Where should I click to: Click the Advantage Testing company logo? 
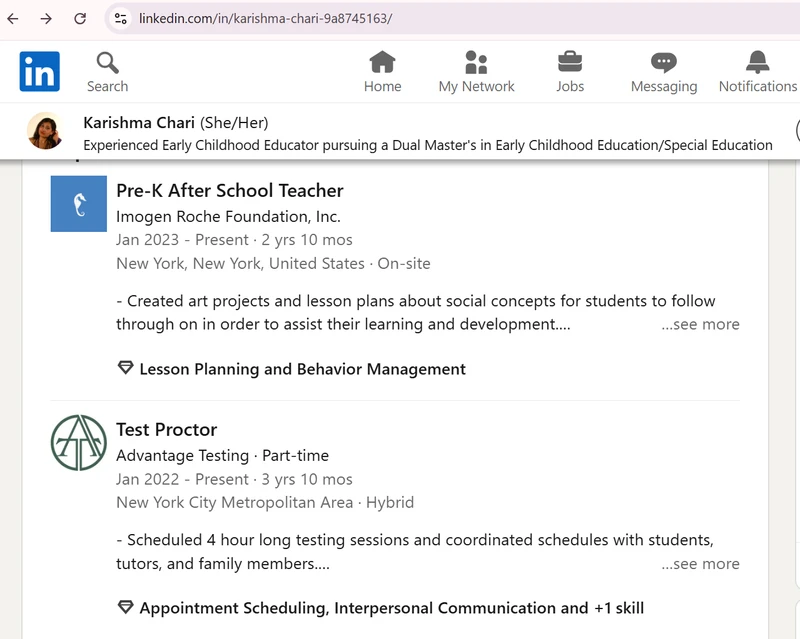[79, 443]
